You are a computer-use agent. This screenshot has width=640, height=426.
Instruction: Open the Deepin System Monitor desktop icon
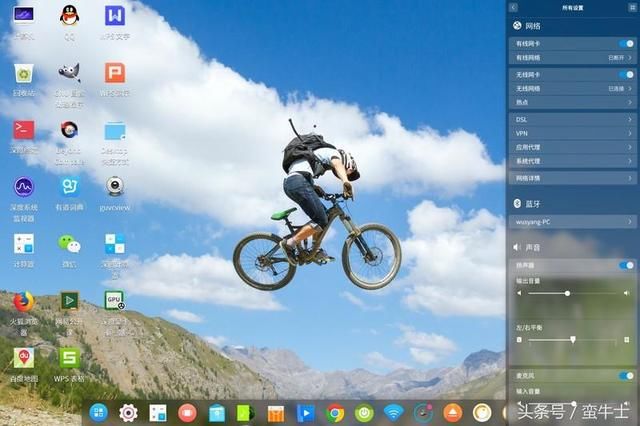pos(24,187)
